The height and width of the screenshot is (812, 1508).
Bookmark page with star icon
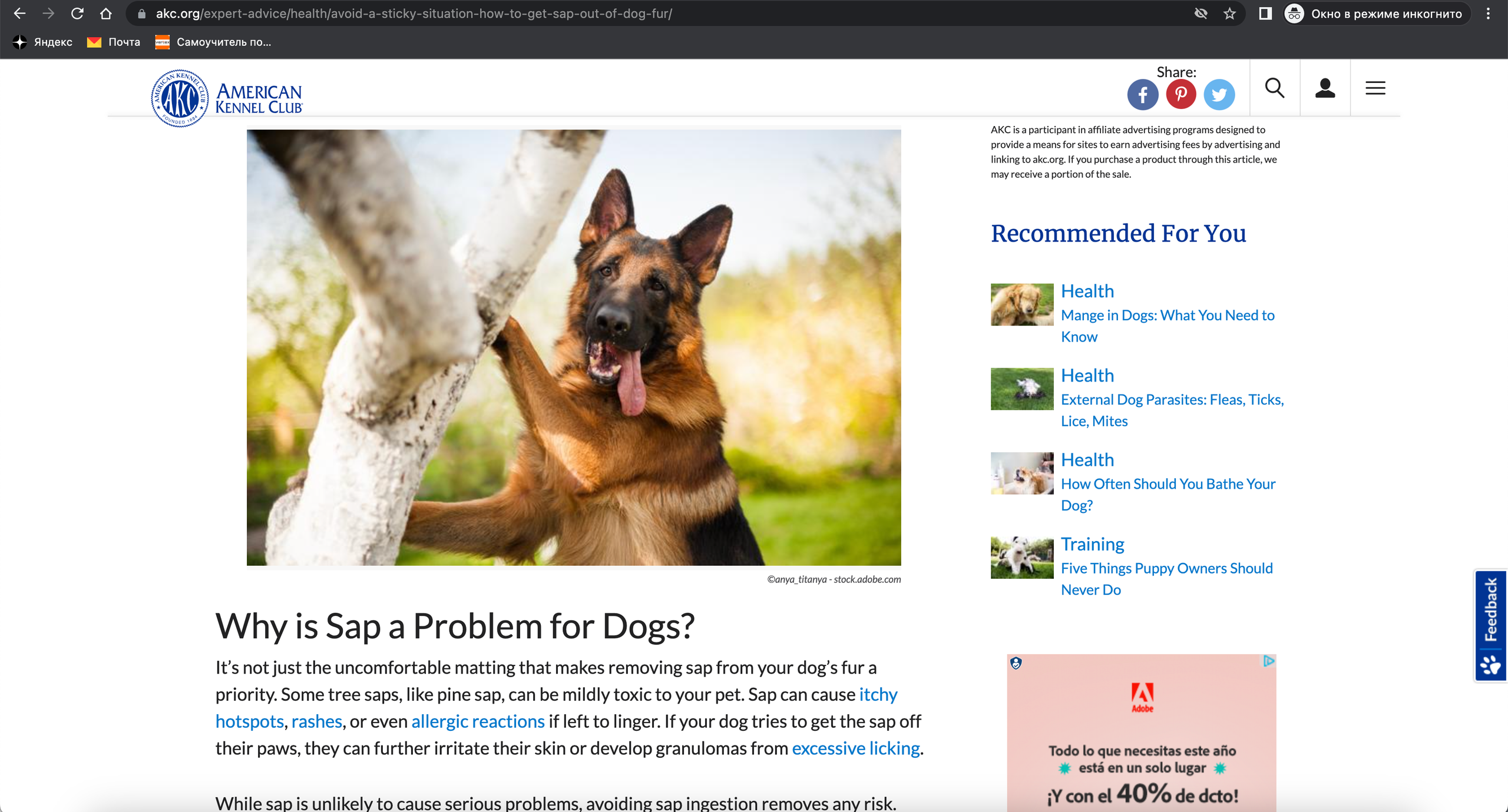[x=1229, y=14]
